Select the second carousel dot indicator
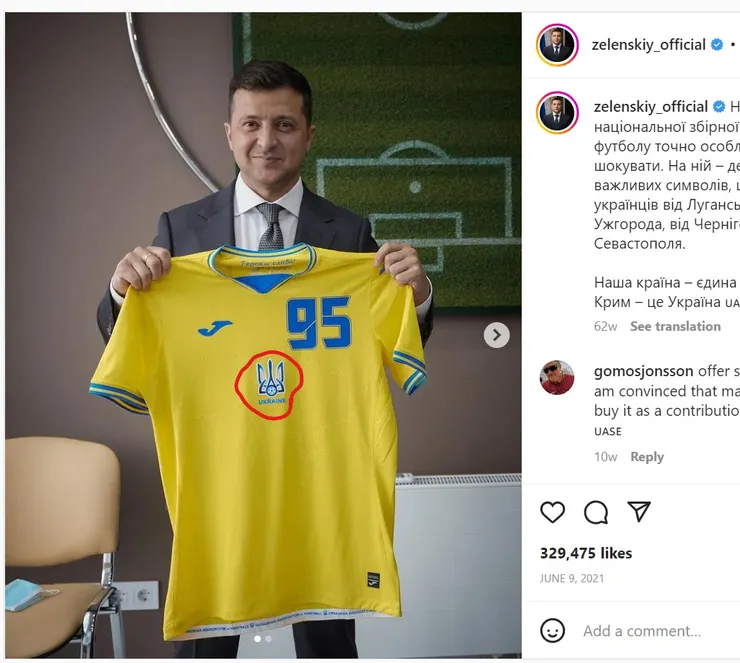740x663 pixels. pos(269,638)
